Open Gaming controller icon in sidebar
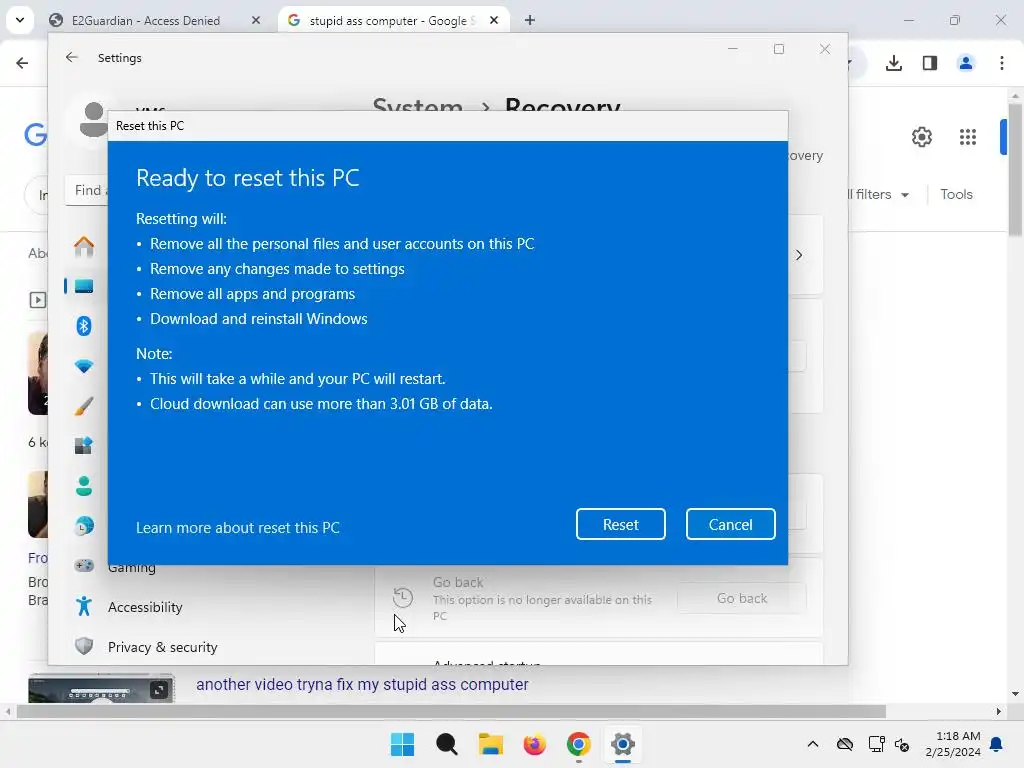 click(x=84, y=566)
